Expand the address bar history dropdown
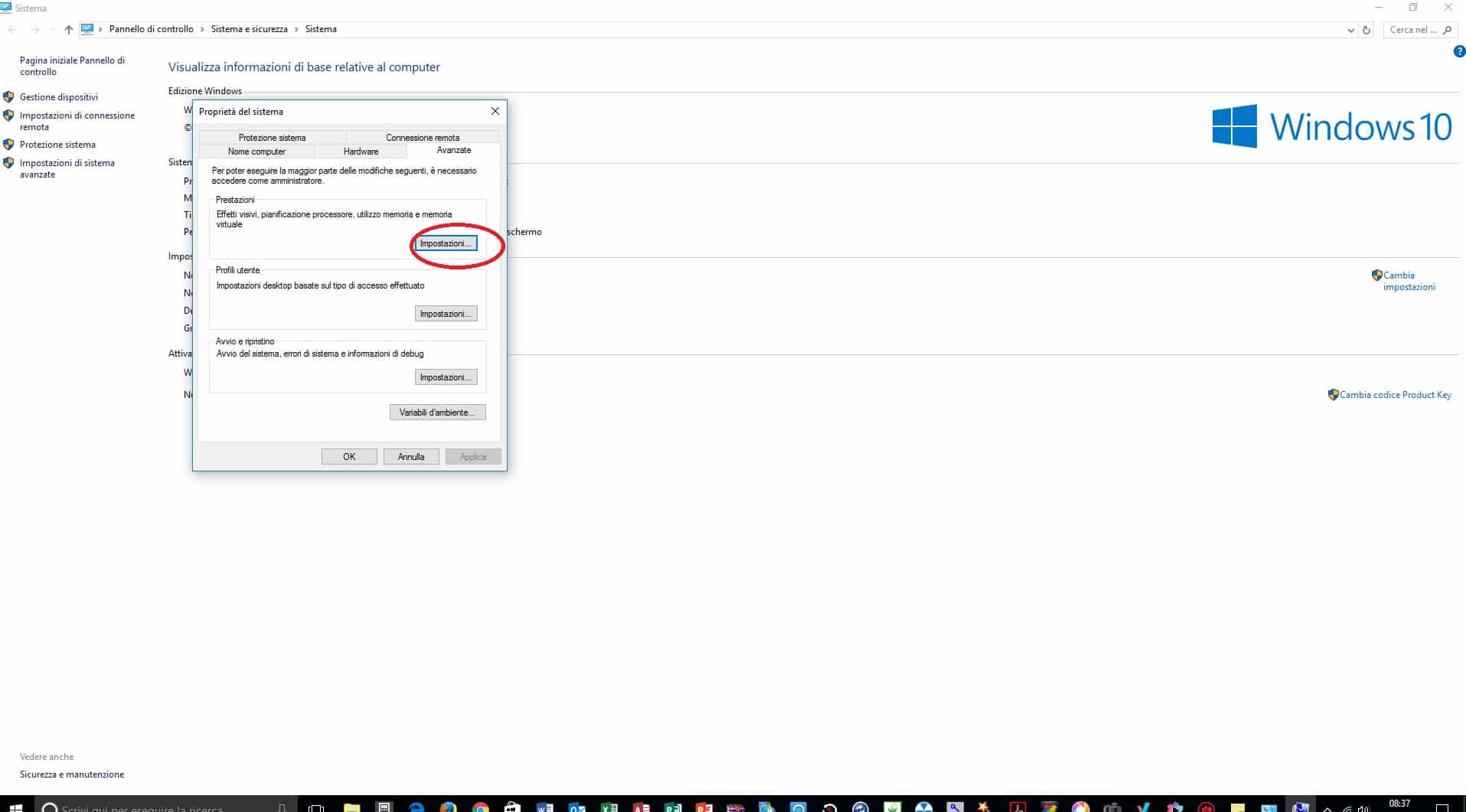Image resolution: width=1466 pixels, height=812 pixels. [x=1350, y=30]
